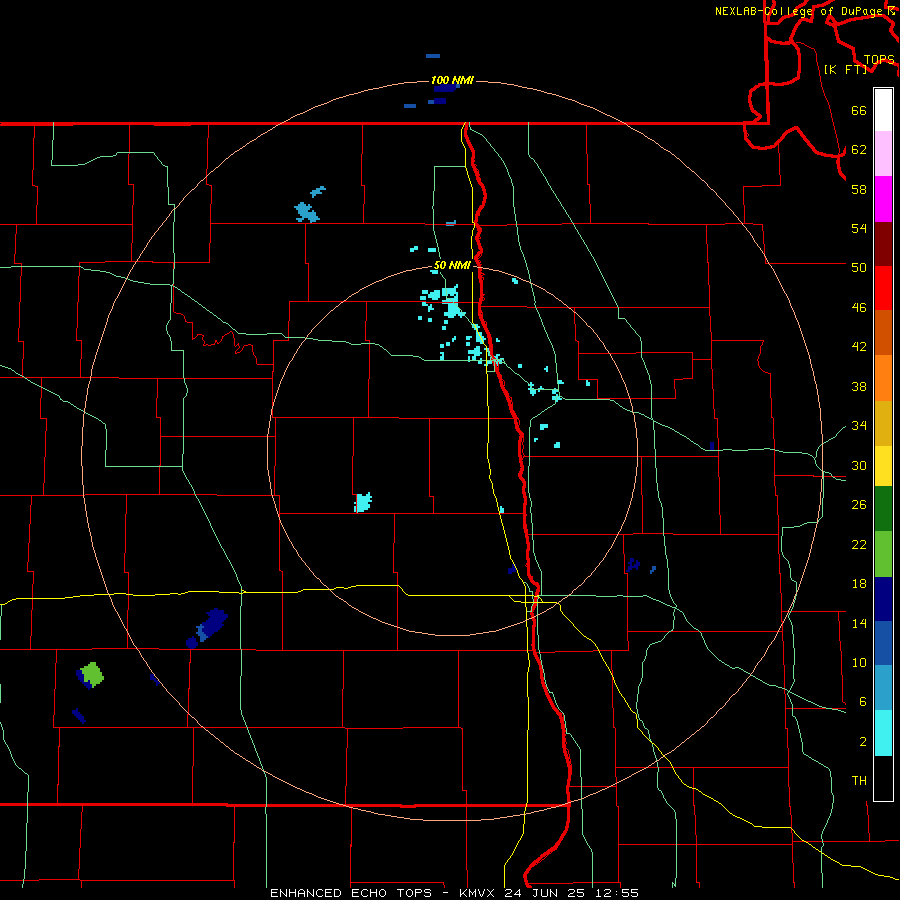Click the "26" legend value
900x900 pixels.
tap(859, 505)
